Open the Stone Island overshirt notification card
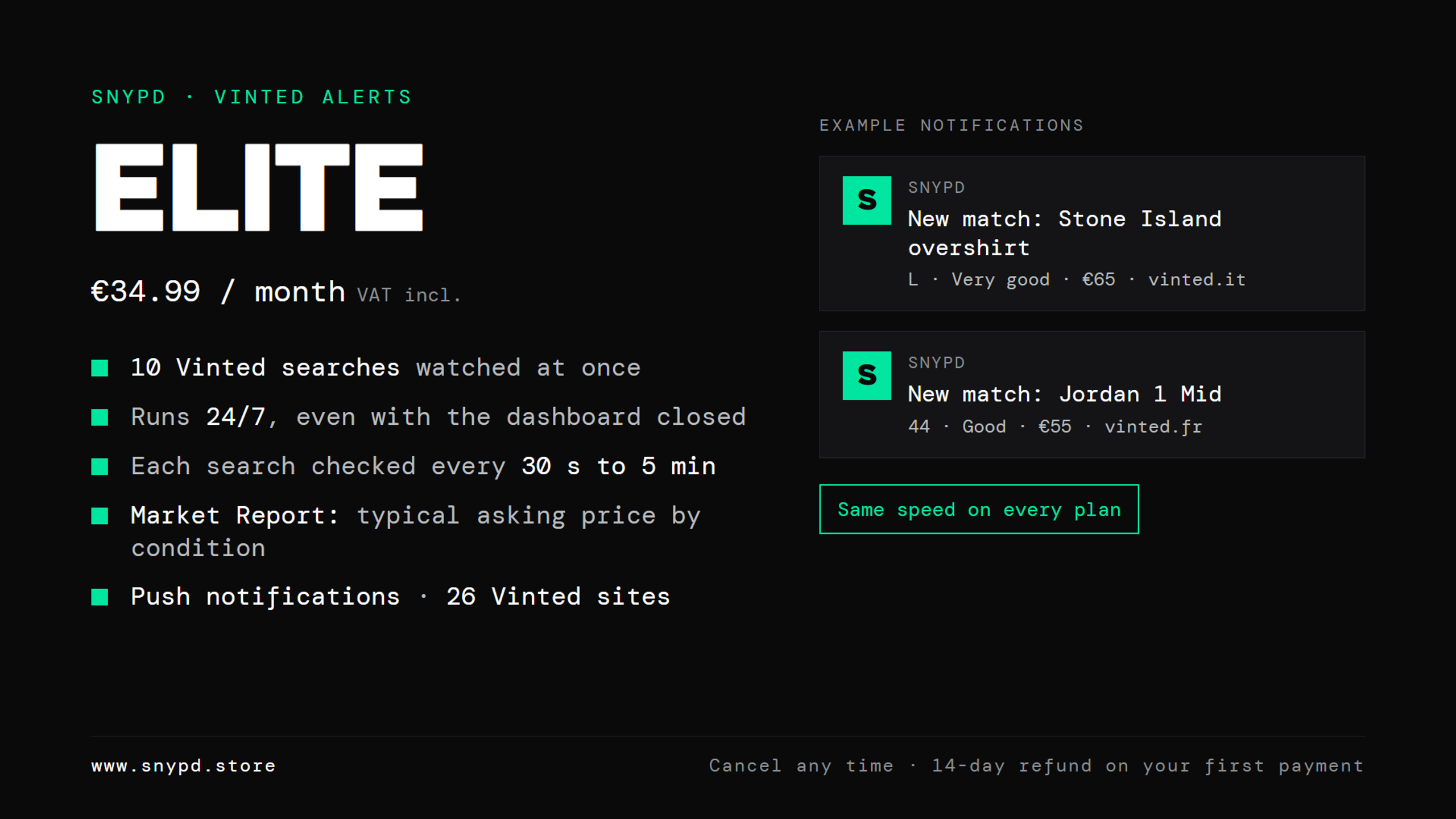 point(1092,233)
